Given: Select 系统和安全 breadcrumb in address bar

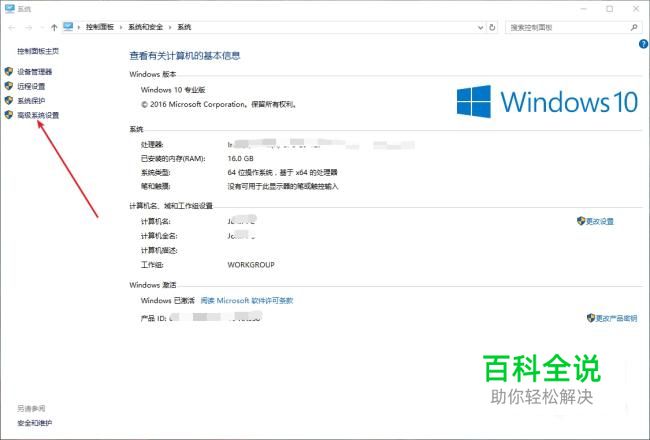Looking at the screenshot, I should tap(146, 27).
